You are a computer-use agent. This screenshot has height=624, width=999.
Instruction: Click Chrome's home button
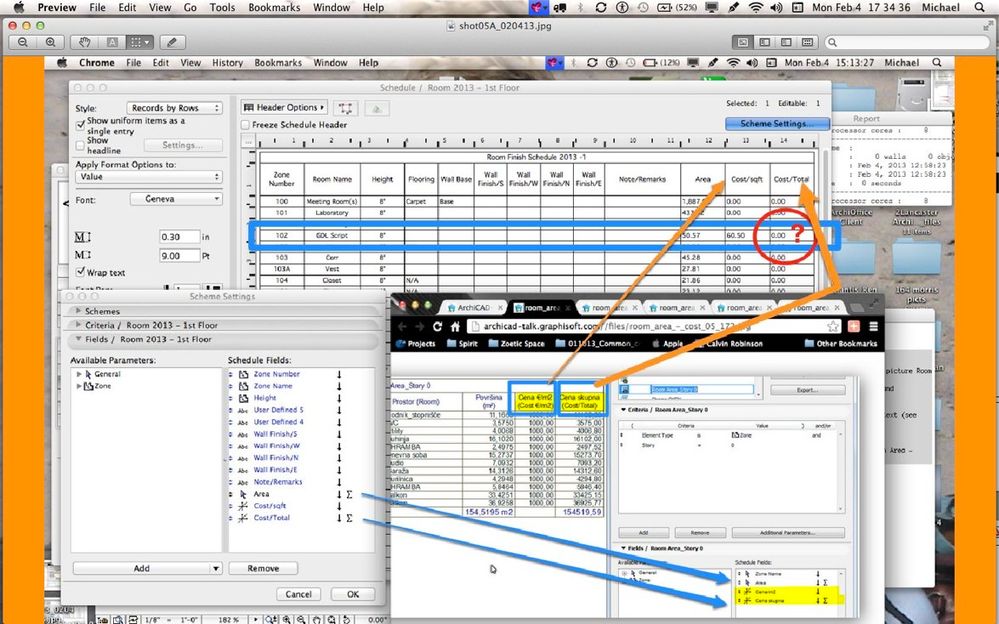point(455,326)
